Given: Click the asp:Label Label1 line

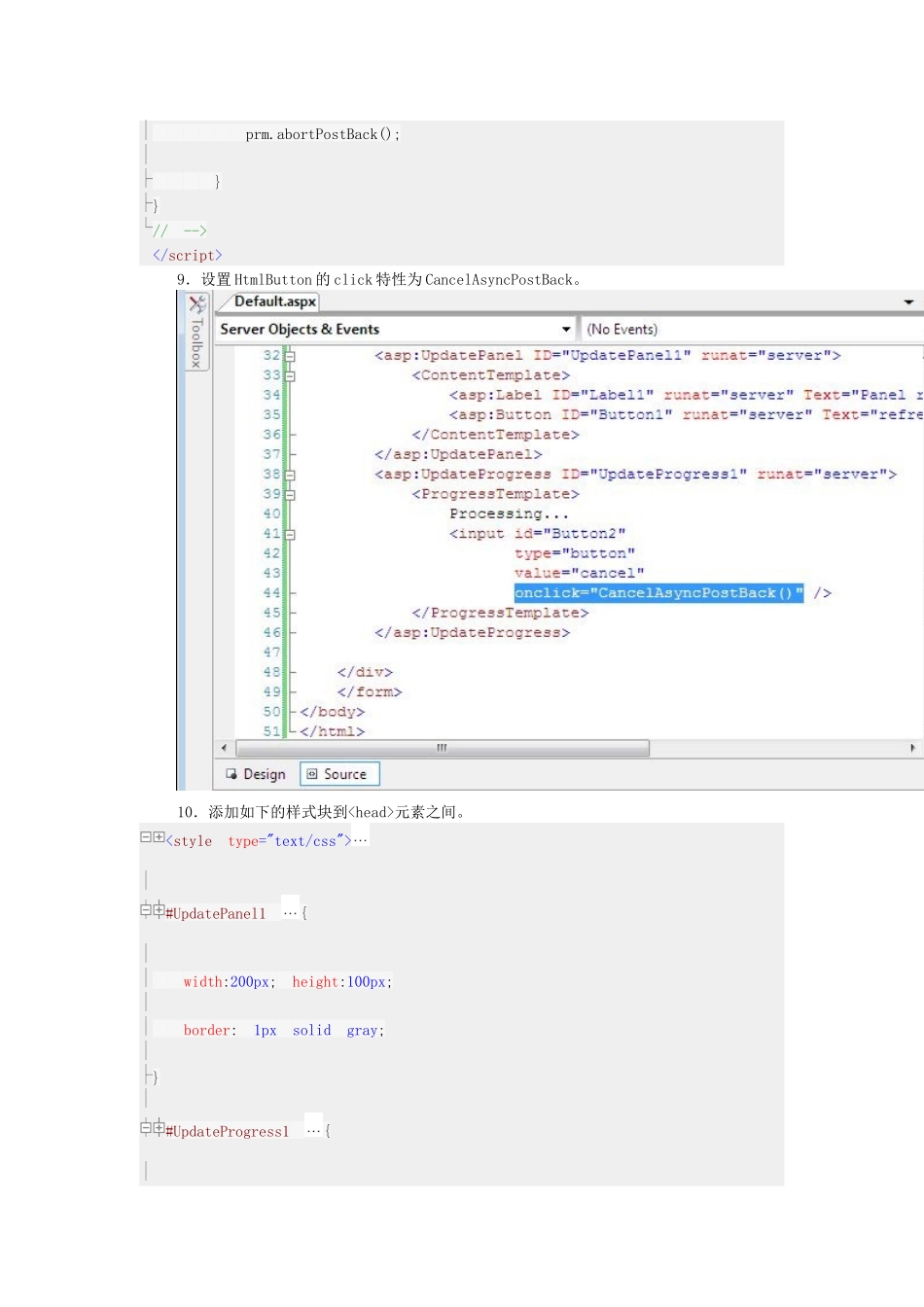Looking at the screenshot, I should point(686,395).
